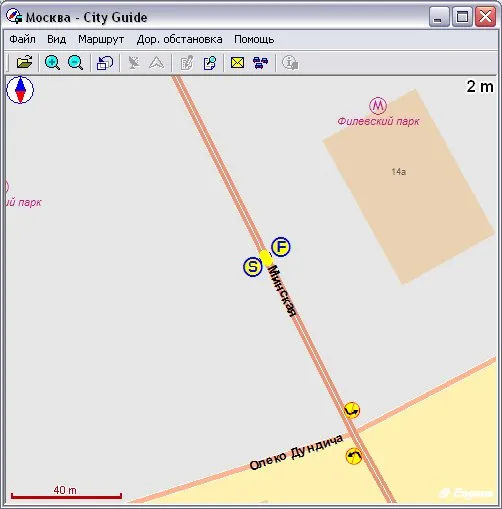The image size is (502, 509).
Task: Click the 2 m distance readout
Action: [x=480, y=87]
